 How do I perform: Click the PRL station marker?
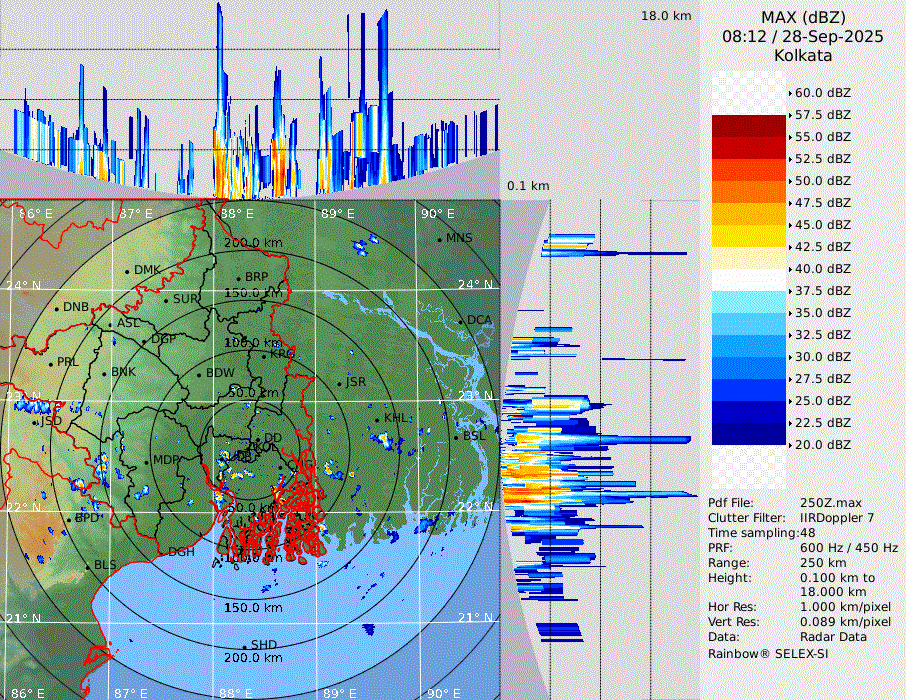coord(50,363)
